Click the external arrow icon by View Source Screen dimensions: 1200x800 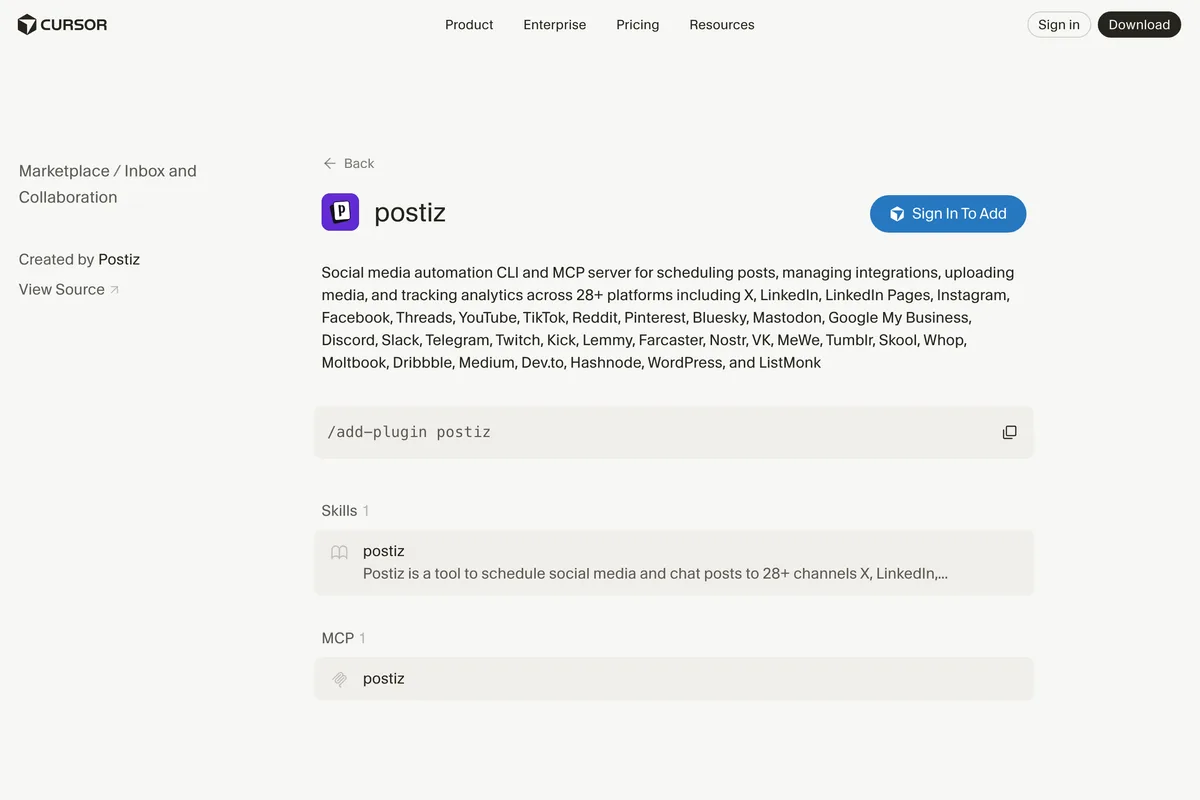point(114,290)
